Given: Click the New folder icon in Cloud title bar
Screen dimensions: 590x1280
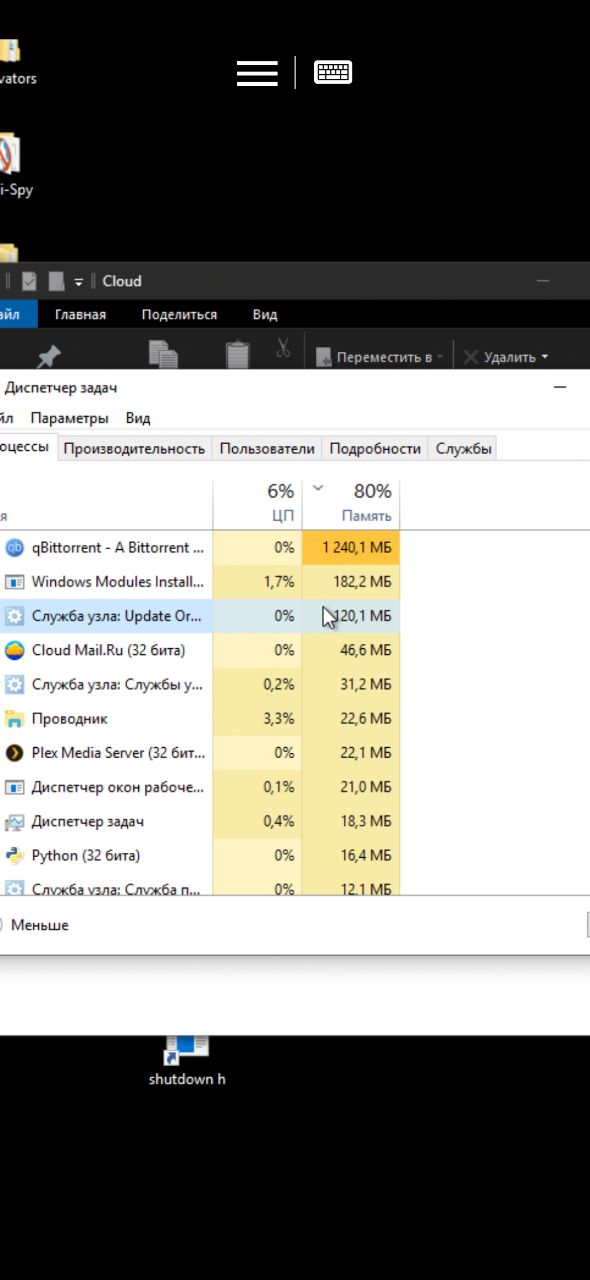Looking at the screenshot, I should point(56,281).
